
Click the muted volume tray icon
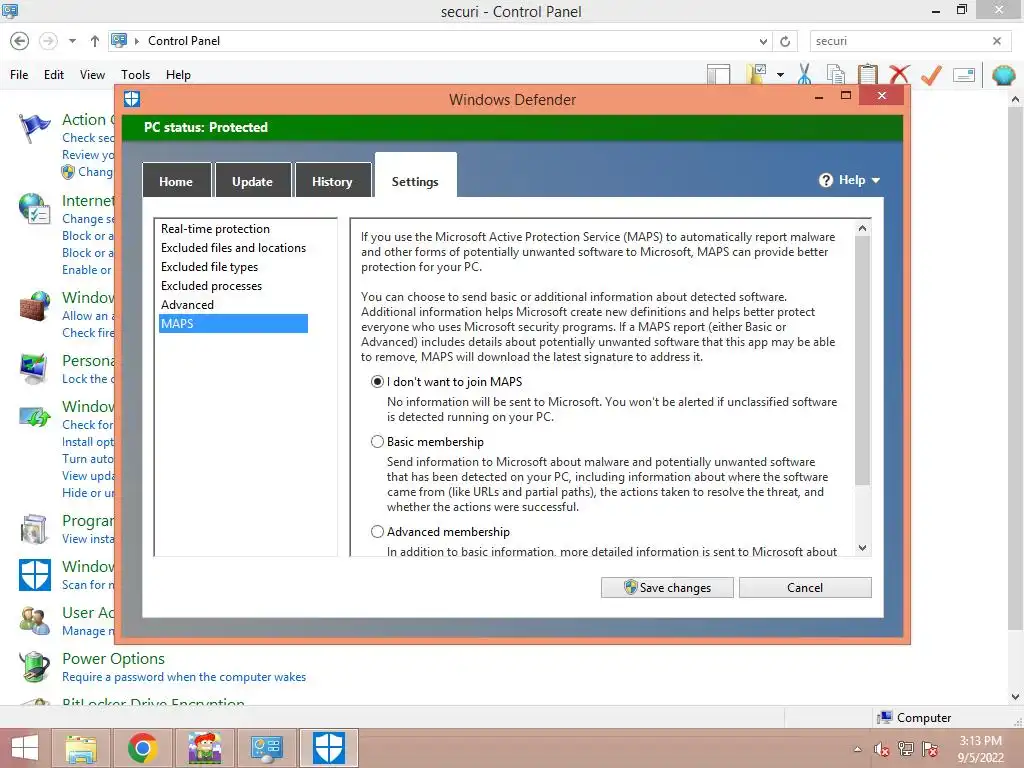[882, 749]
